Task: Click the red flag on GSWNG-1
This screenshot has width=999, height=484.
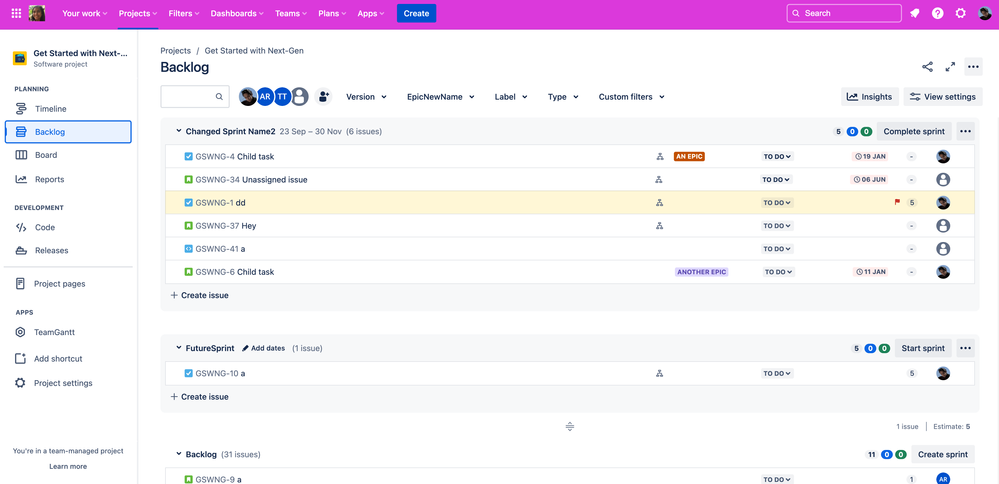Action: pos(897,203)
